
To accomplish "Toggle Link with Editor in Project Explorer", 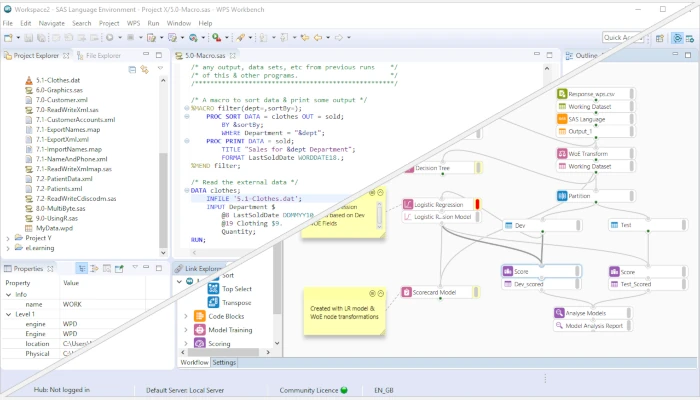I will [145, 69].
